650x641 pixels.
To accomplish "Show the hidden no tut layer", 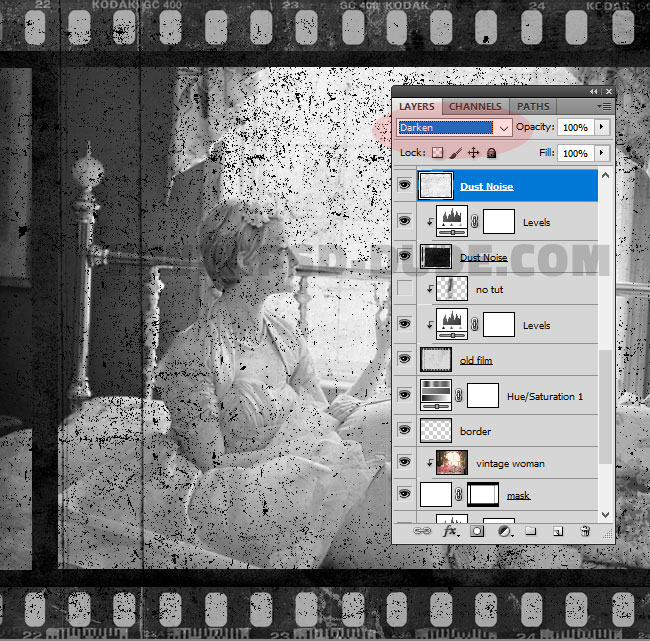I will (404, 288).
